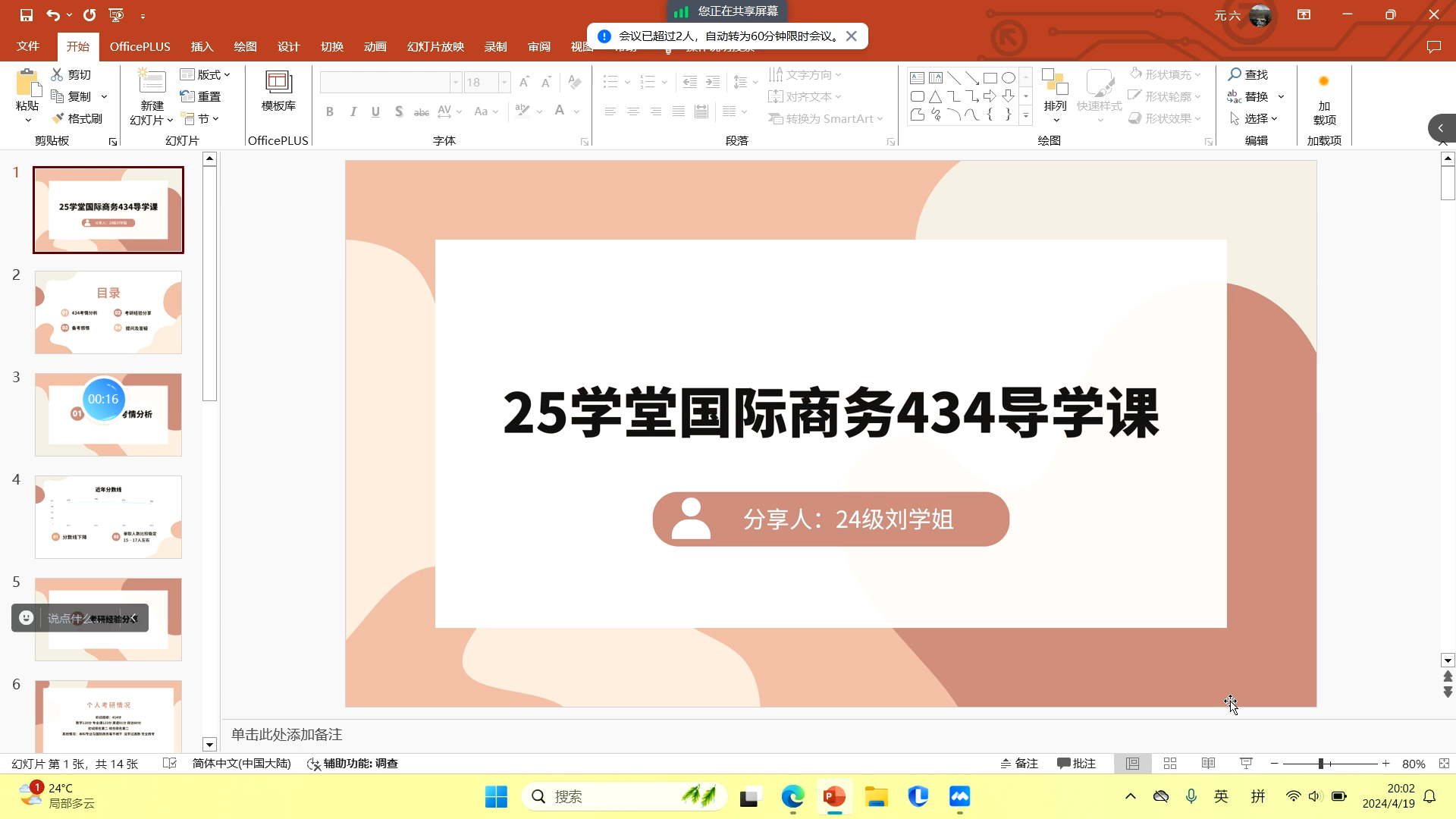1456x819 pixels.
Task: Click the zoom slider handle
Action: (x=1320, y=764)
